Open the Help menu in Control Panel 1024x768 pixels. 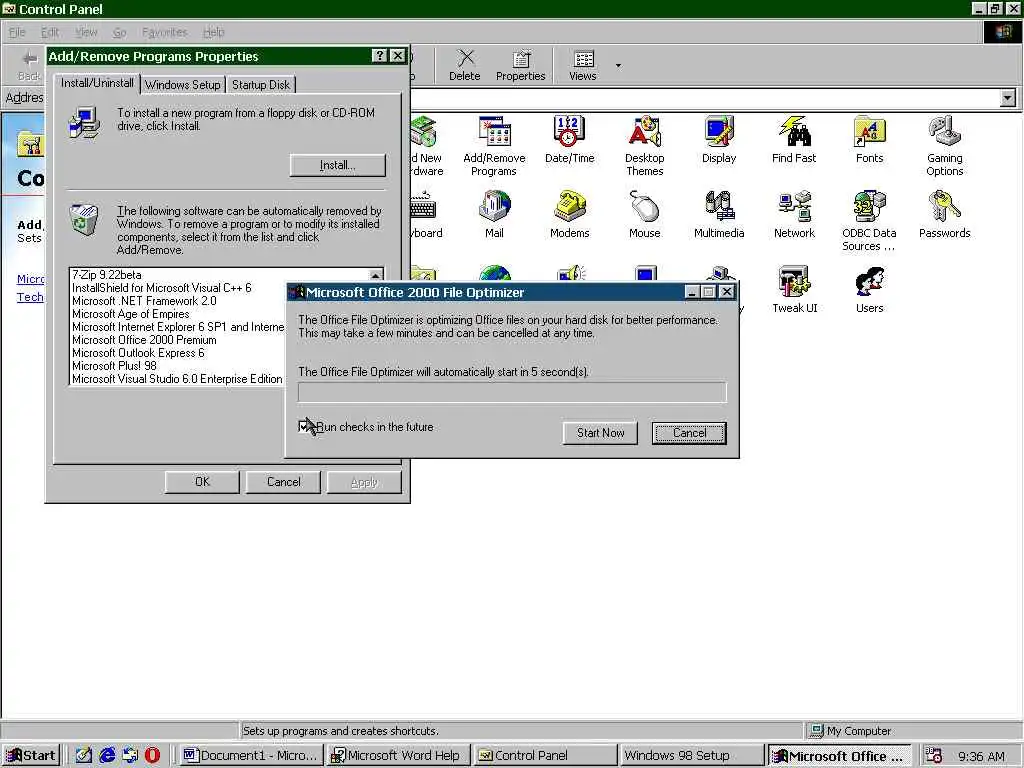pos(214,32)
